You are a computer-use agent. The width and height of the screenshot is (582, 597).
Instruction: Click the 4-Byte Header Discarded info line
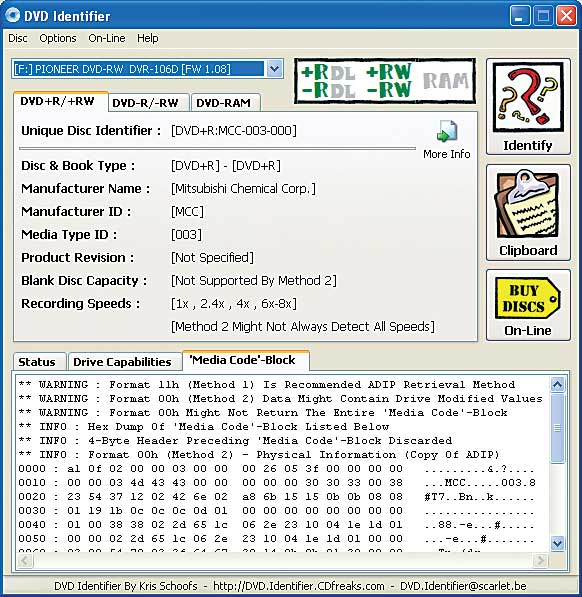point(235,441)
